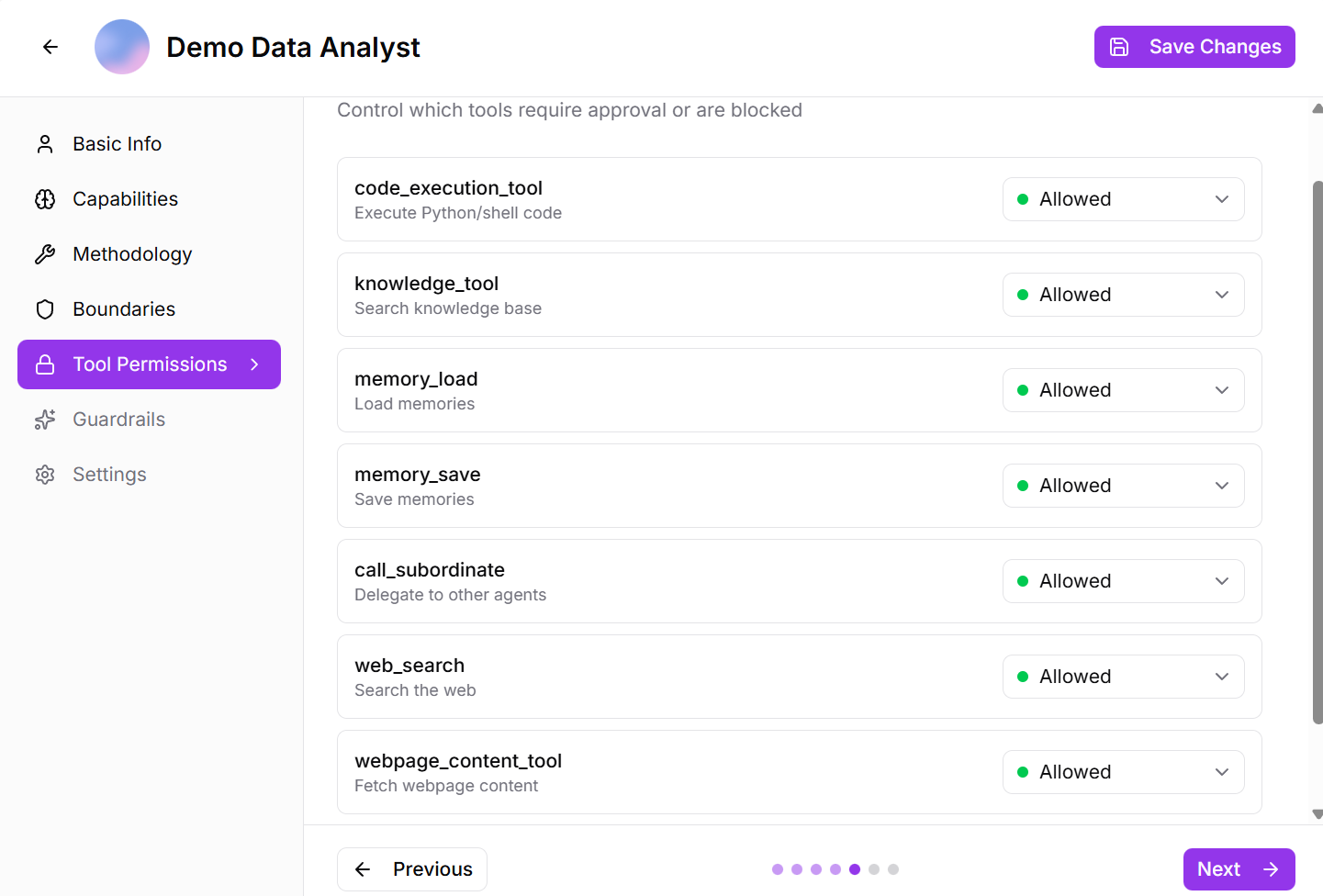The image size is (1323, 896).
Task: Click the wrench icon next to Methodology
Action: [45, 254]
